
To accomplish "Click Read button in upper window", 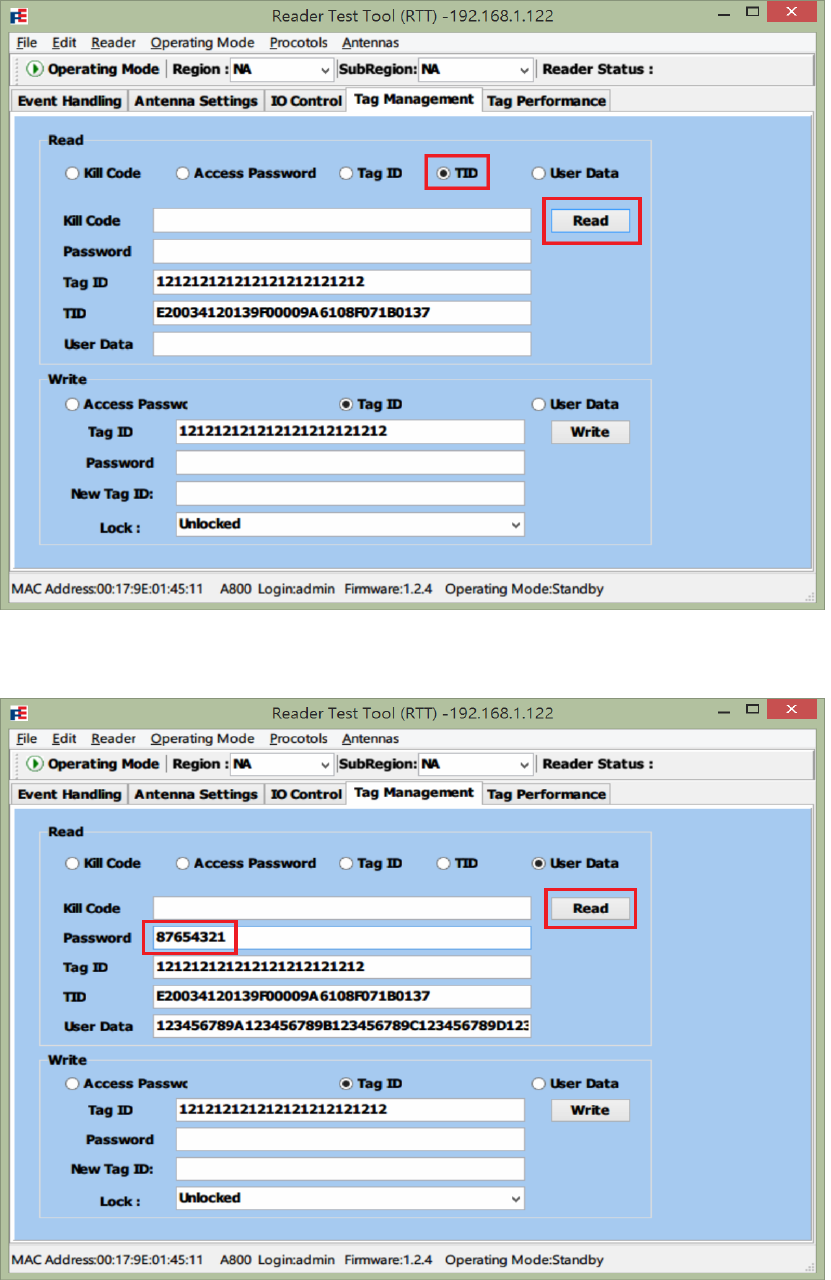I will tap(590, 221).
